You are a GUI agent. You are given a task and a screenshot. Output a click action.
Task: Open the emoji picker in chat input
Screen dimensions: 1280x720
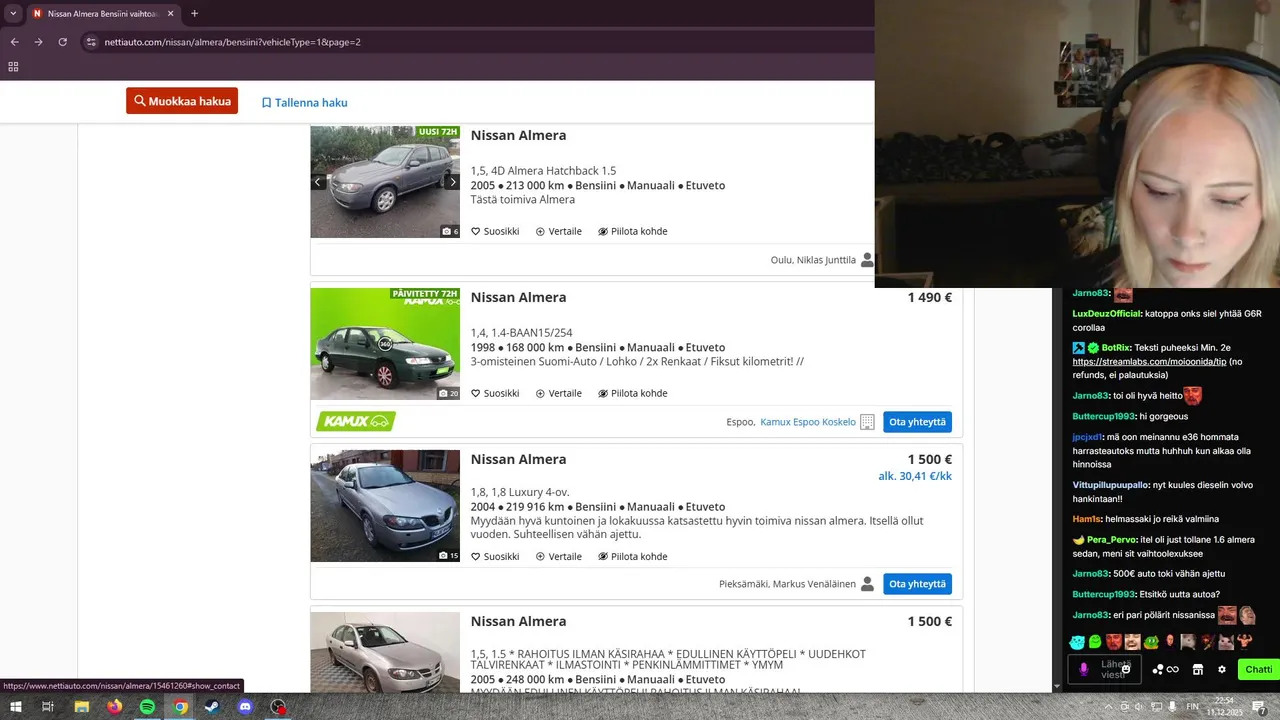pos(1126,669)
